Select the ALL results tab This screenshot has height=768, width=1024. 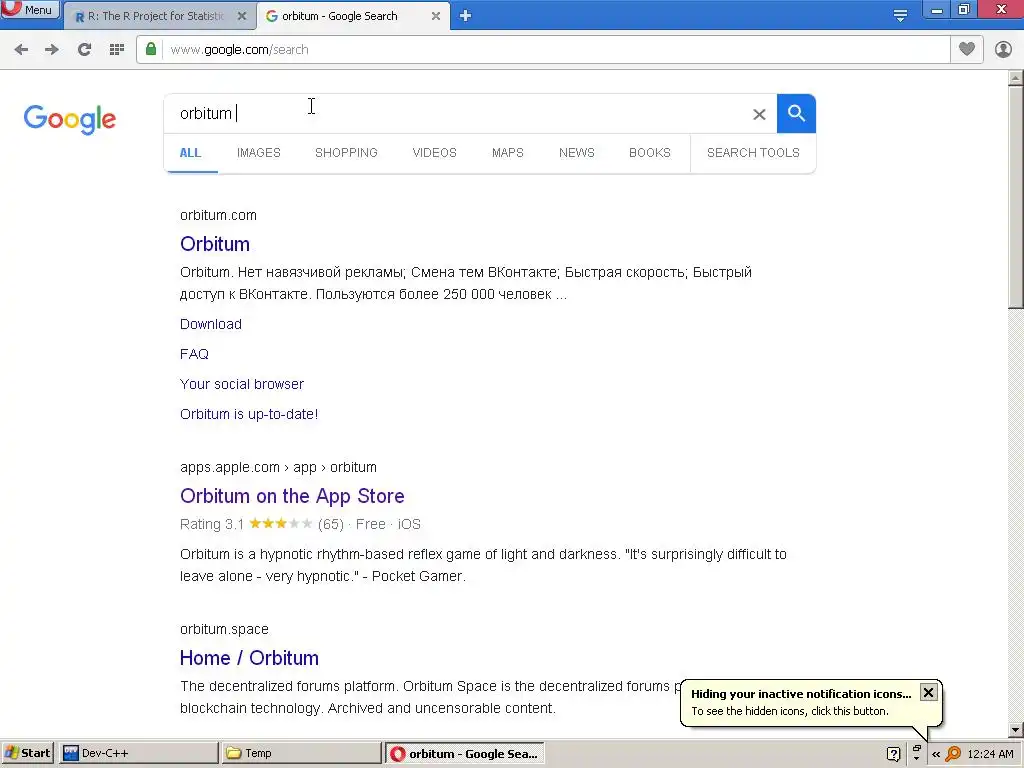[x=190, y=153]
